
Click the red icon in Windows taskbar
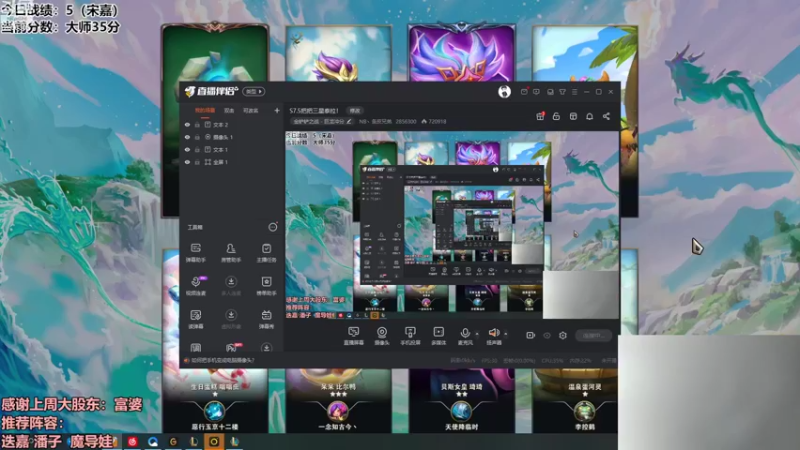133,441
